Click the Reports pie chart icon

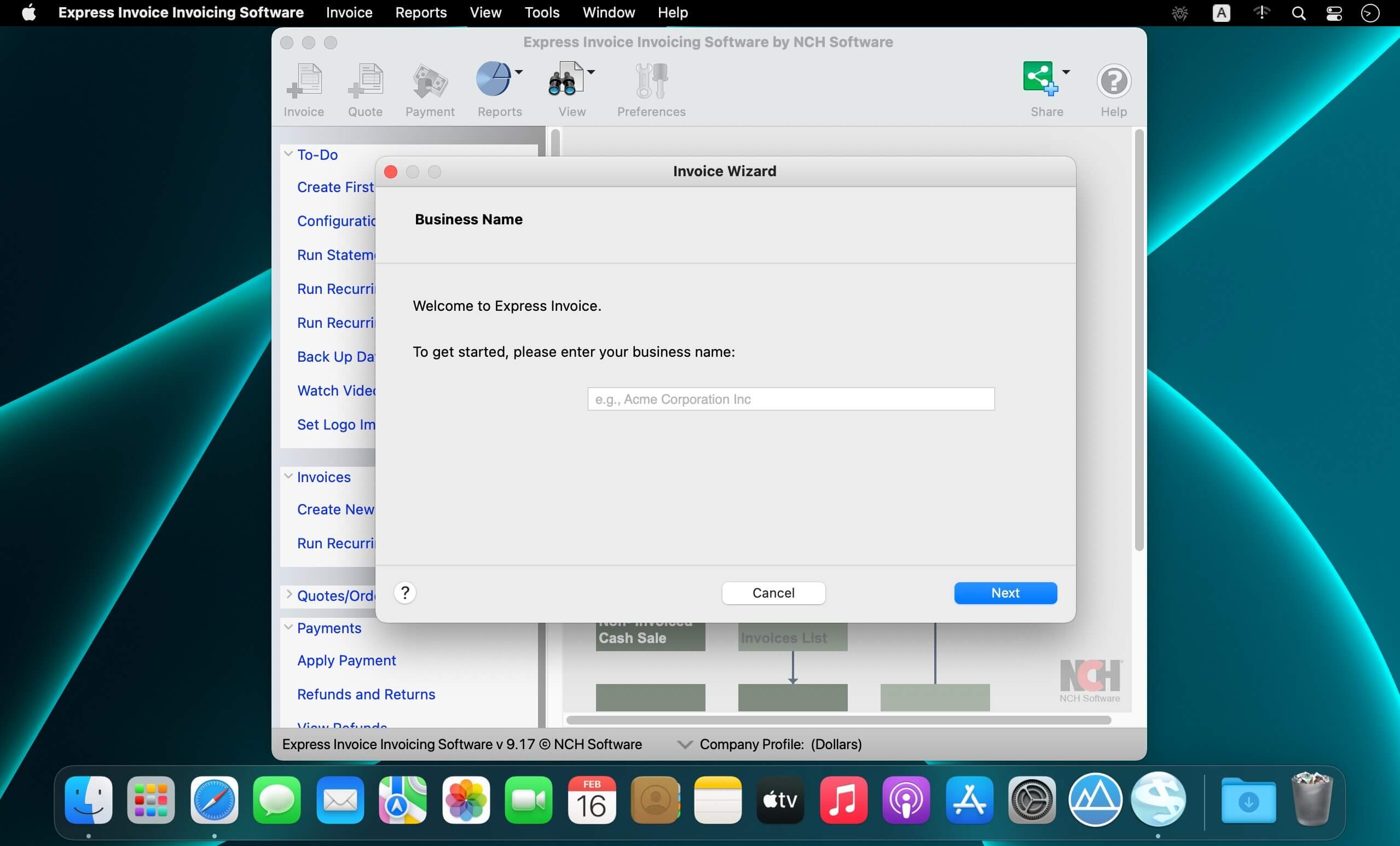[x=493, y=79]
